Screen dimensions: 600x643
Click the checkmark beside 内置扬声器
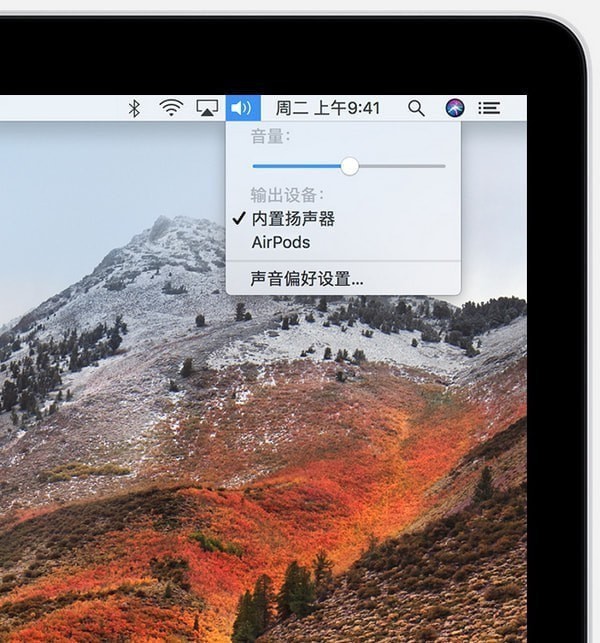(239, 219)
